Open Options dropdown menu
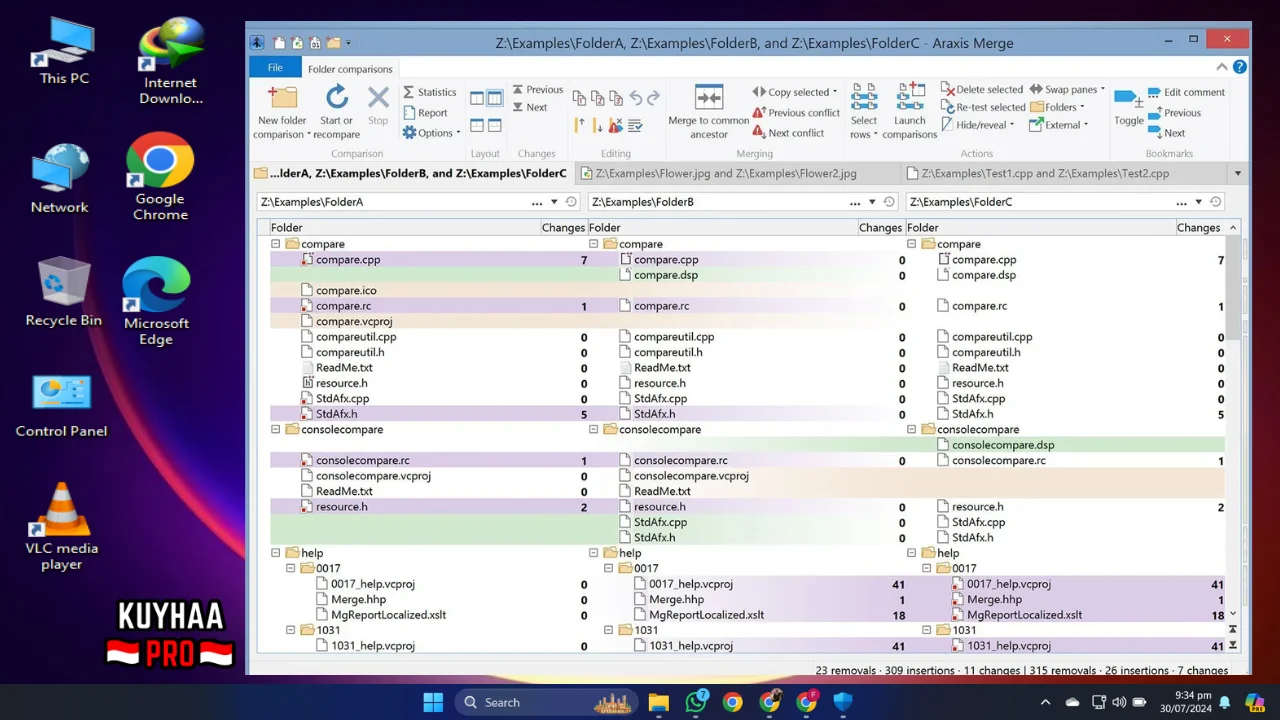The height and width of the screenshot is (720, 1280). [x=432, y=133]
